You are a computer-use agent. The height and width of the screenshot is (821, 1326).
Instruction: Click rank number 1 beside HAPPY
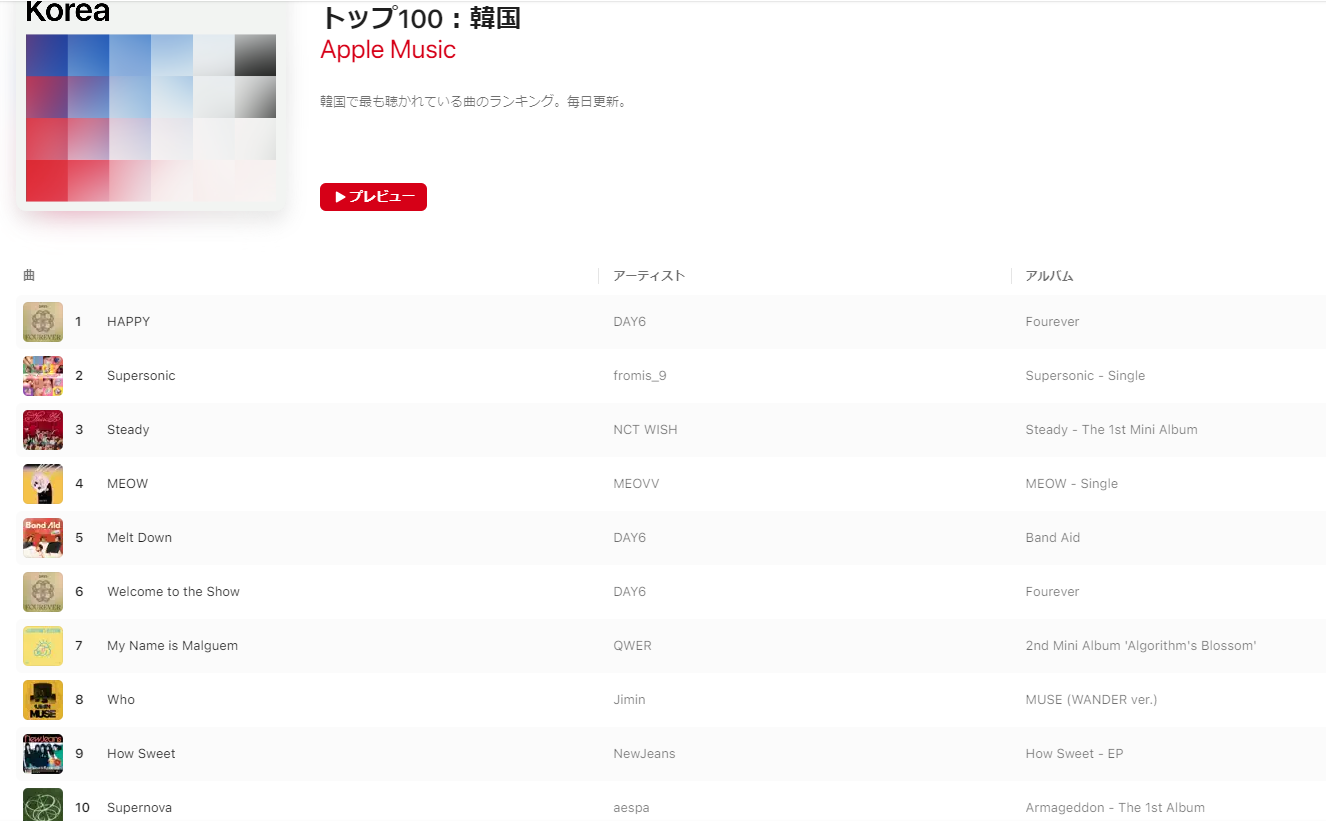(x=79, y=322)
